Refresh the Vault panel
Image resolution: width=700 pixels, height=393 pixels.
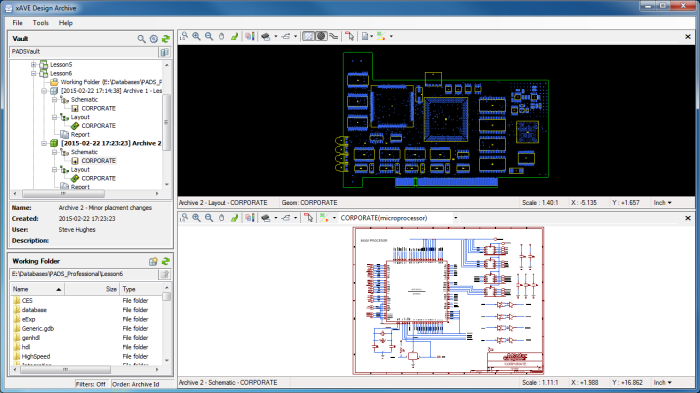[166, 39]
